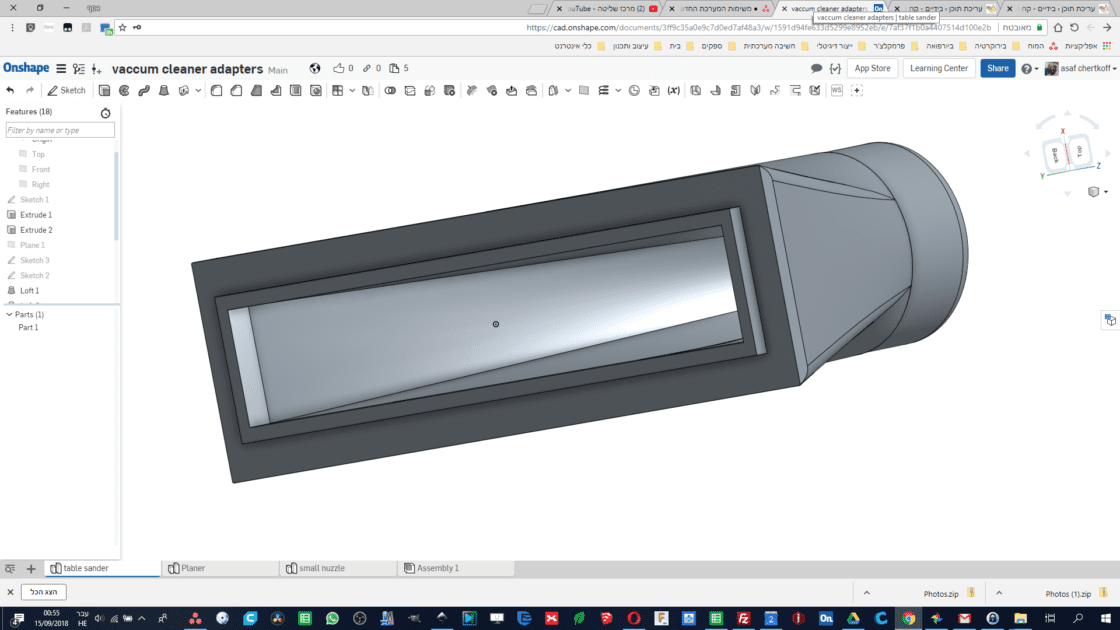Click the like thumbs-up counter
The height and width of the screenshot is (630, 1120).
coord(343,69)
